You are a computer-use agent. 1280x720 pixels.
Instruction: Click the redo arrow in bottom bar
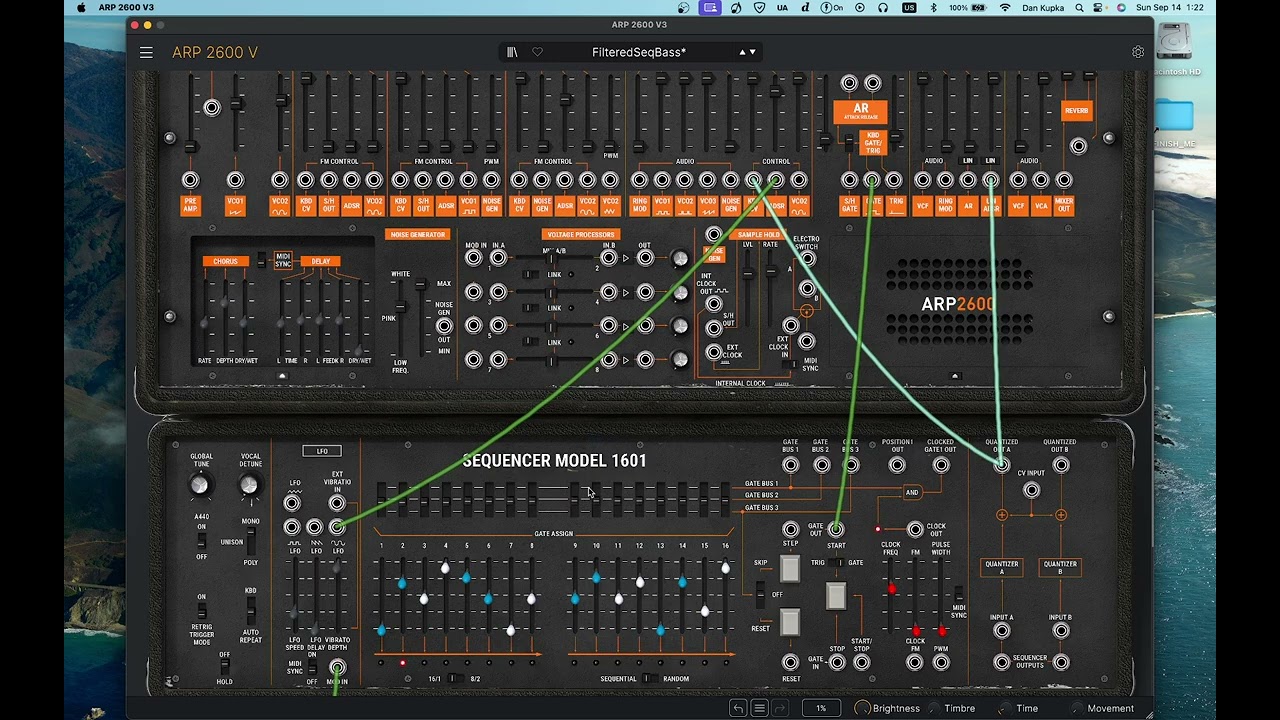point(780,708)
